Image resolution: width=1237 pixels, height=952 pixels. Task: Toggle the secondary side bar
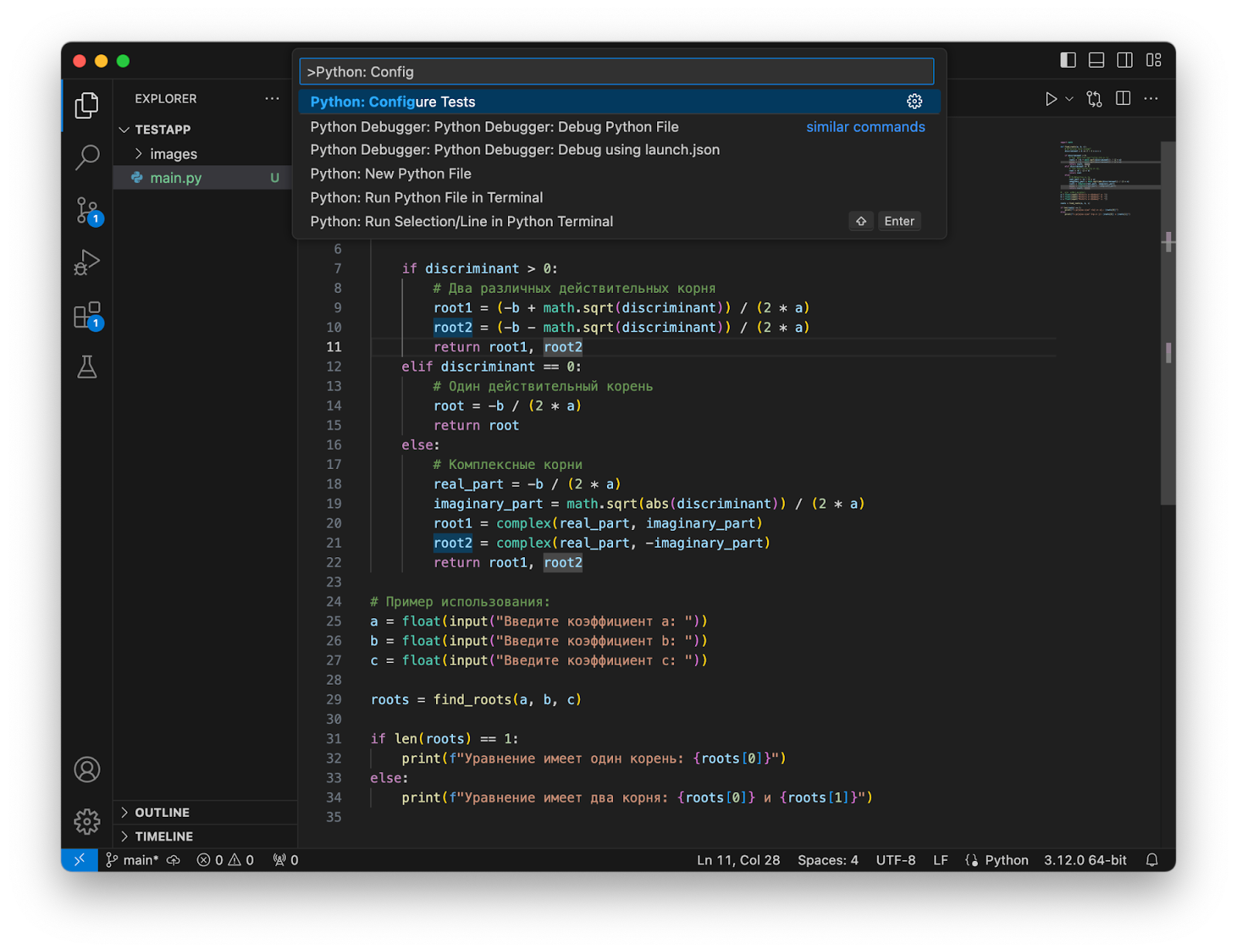[1125, 59]
